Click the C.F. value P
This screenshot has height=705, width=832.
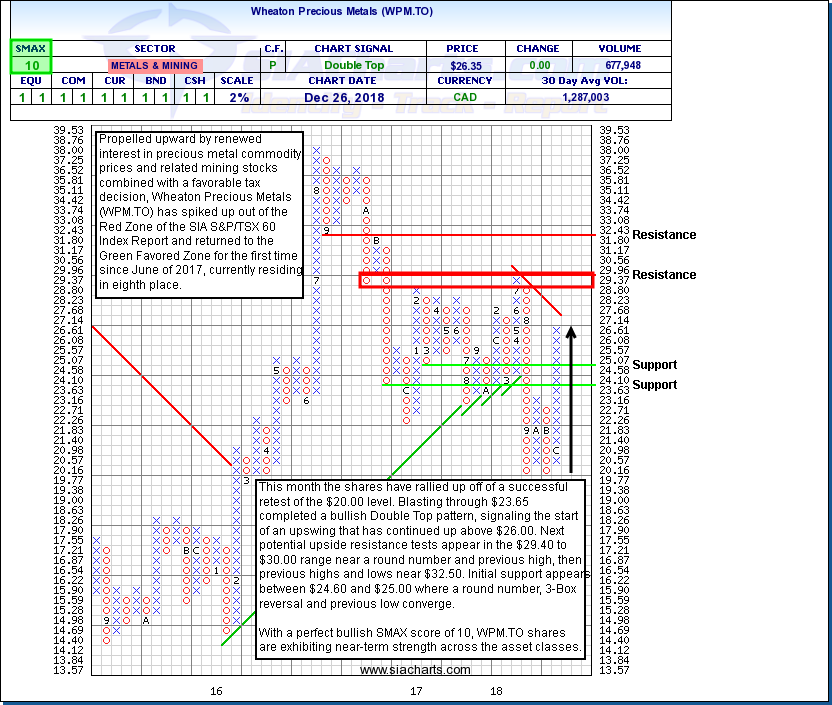click(274, 65)
